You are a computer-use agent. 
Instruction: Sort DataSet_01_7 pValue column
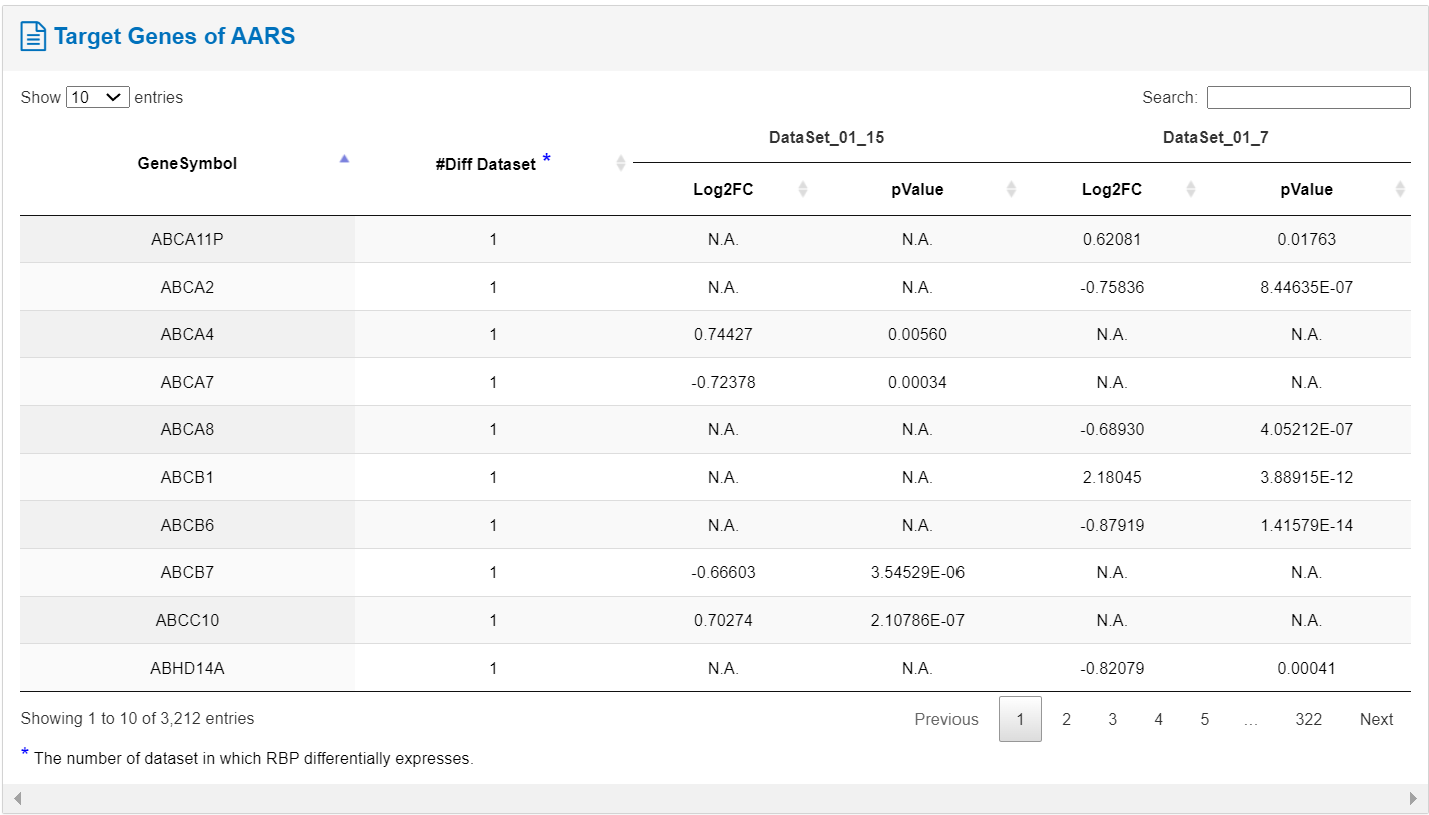1400,189
